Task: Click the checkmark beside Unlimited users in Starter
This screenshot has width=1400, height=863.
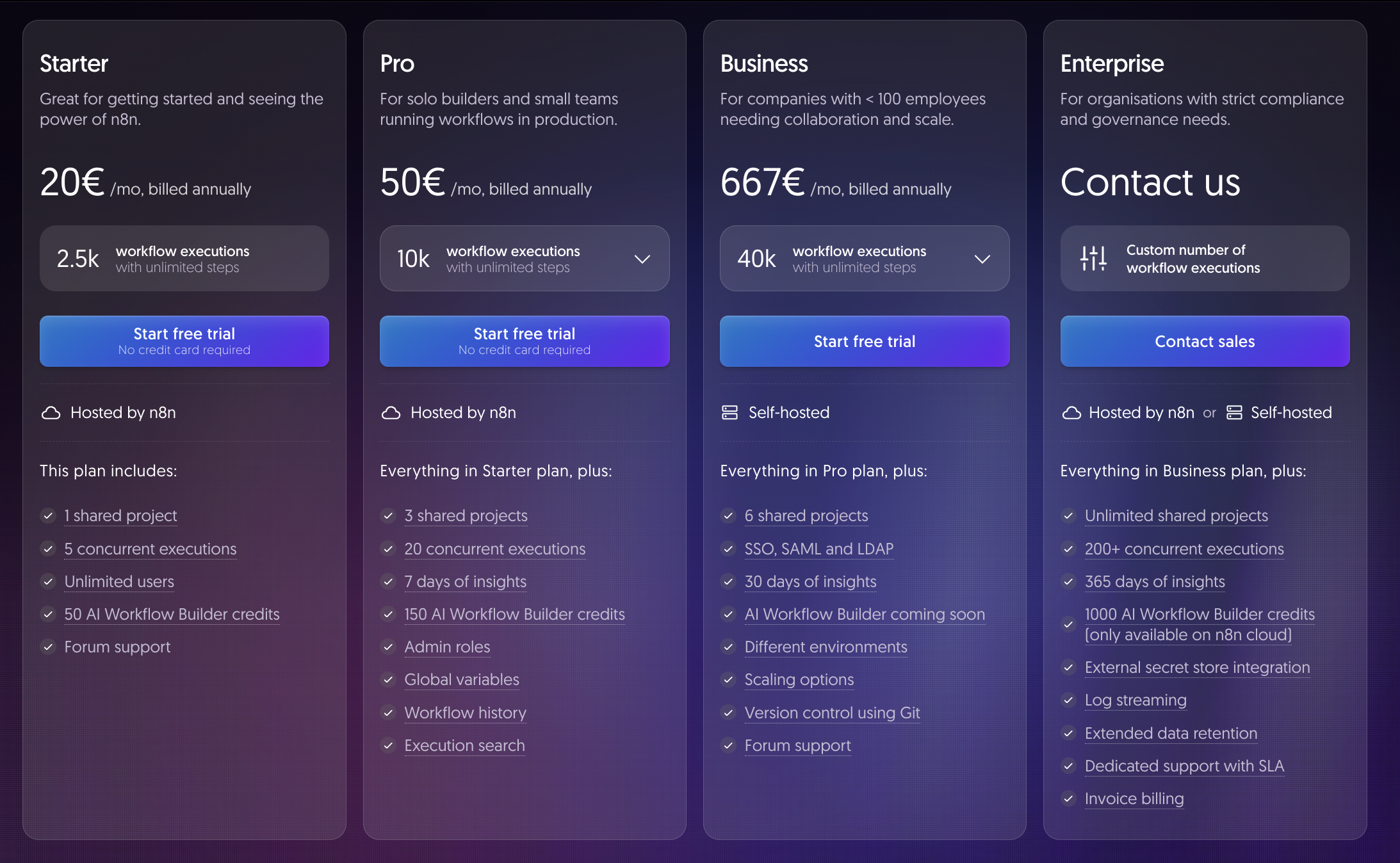Action: pyautogui.click(x=49, y=582)
